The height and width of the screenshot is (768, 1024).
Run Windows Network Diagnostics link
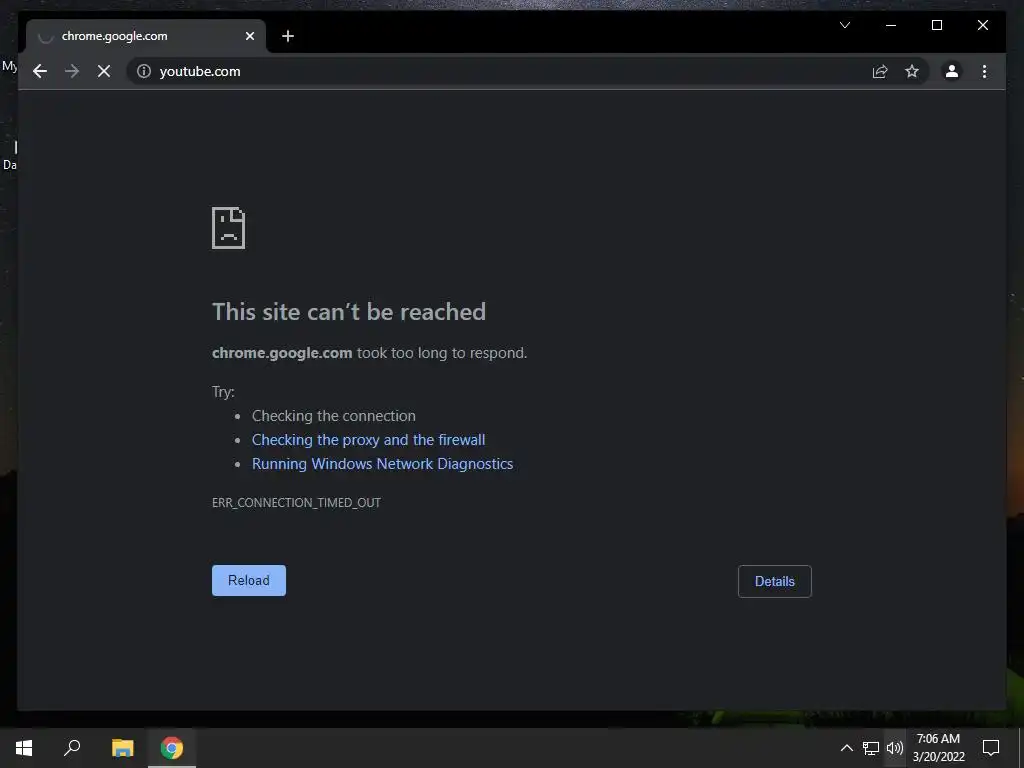(x=383, y=464)
